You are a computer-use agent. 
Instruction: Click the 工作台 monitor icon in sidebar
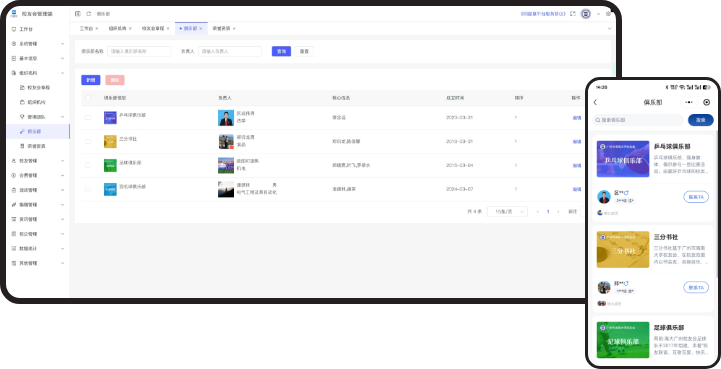pos(14,29)
